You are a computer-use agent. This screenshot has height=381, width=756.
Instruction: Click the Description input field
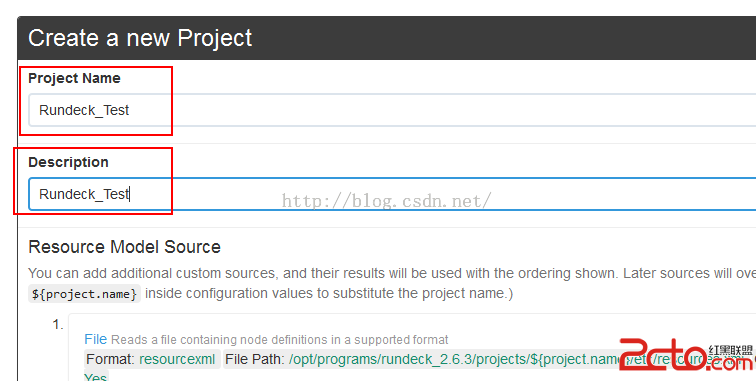[392, 194]
